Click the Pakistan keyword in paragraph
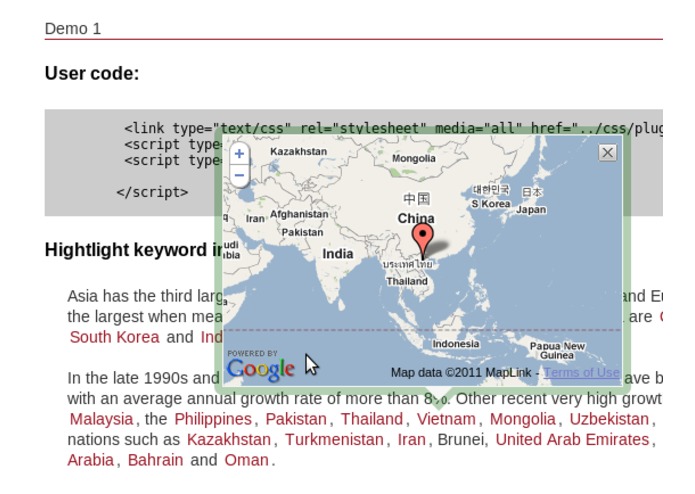The width and height of the screenshot is (695, 494). pyautogui.click(x=296, y=419)
